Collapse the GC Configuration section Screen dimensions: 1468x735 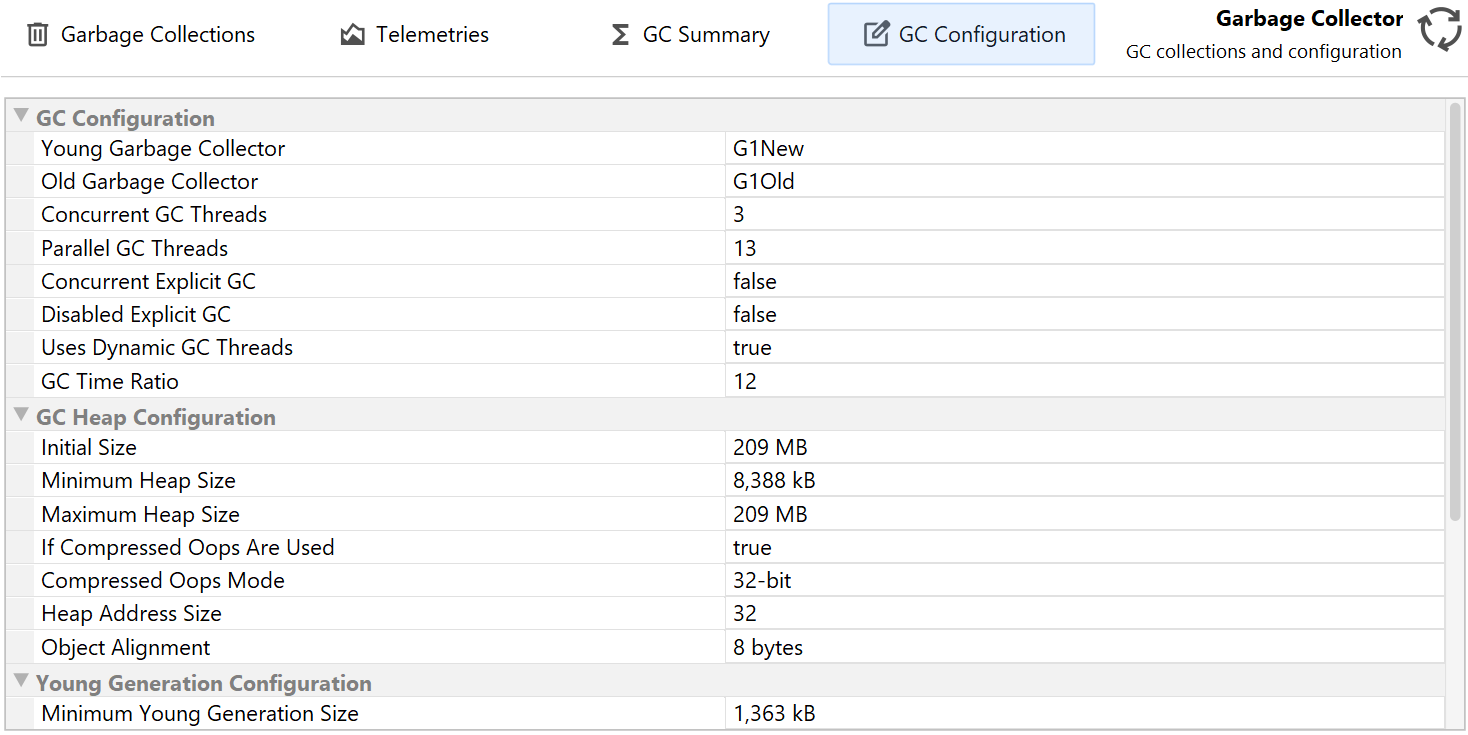tap(21, 117)
